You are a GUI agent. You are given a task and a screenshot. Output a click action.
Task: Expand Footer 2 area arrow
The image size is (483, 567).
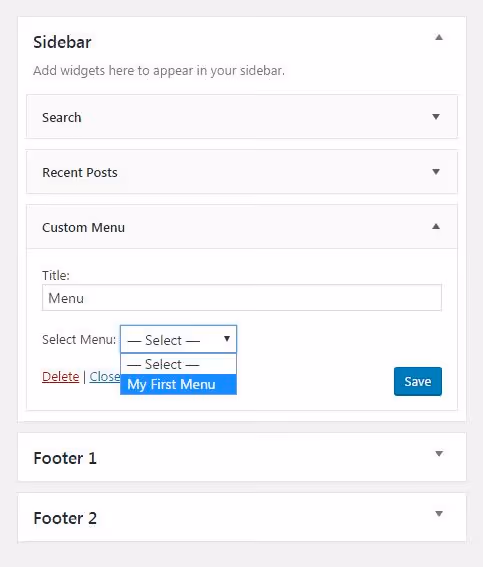439,514
